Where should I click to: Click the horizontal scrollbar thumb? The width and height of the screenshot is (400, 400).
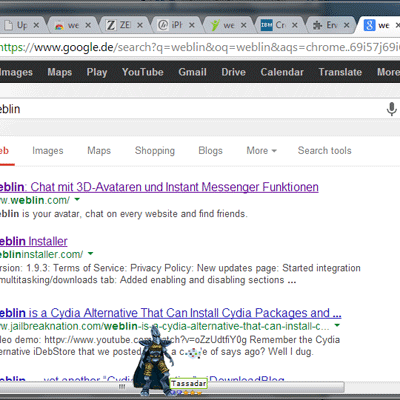click(172, 387)
